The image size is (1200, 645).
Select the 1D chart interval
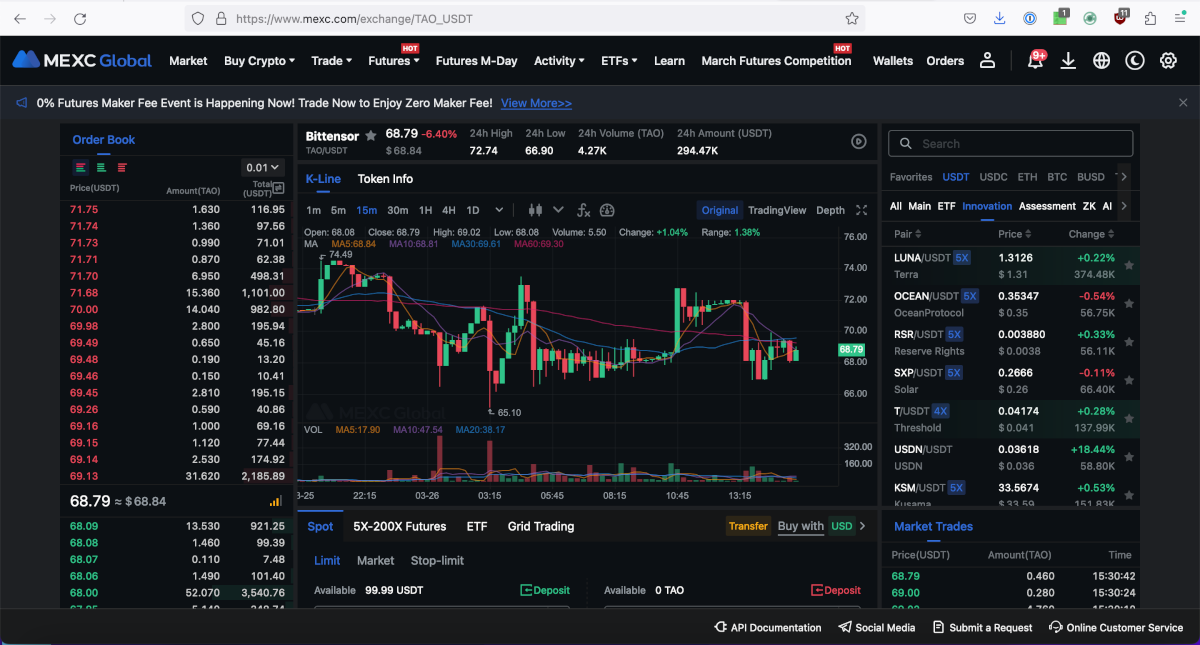[473, 210]
